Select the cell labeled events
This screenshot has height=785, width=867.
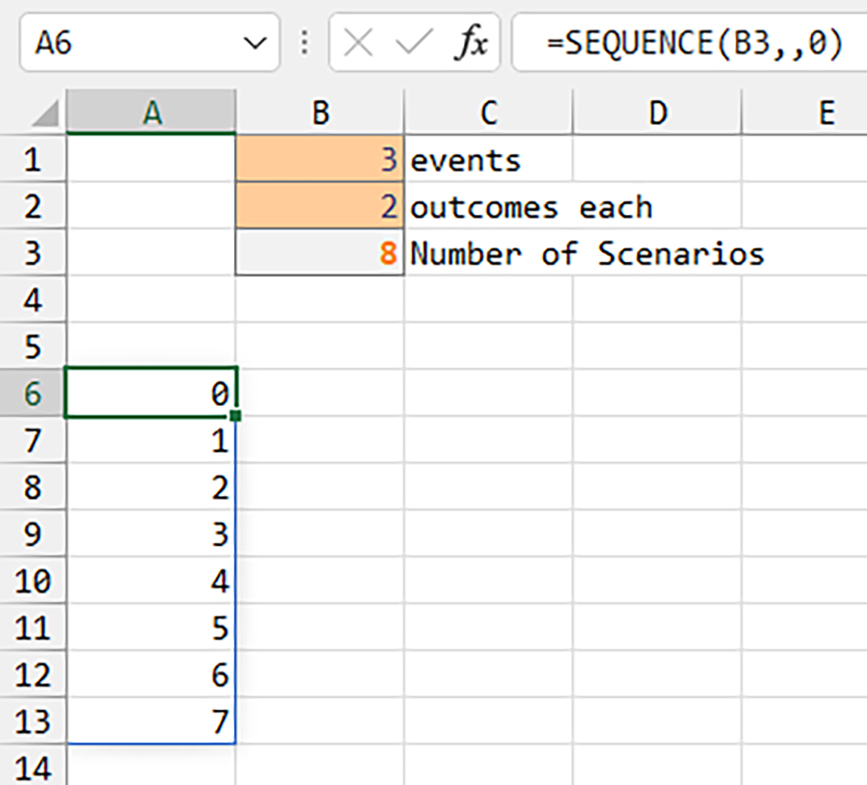[x=487, y=159]
